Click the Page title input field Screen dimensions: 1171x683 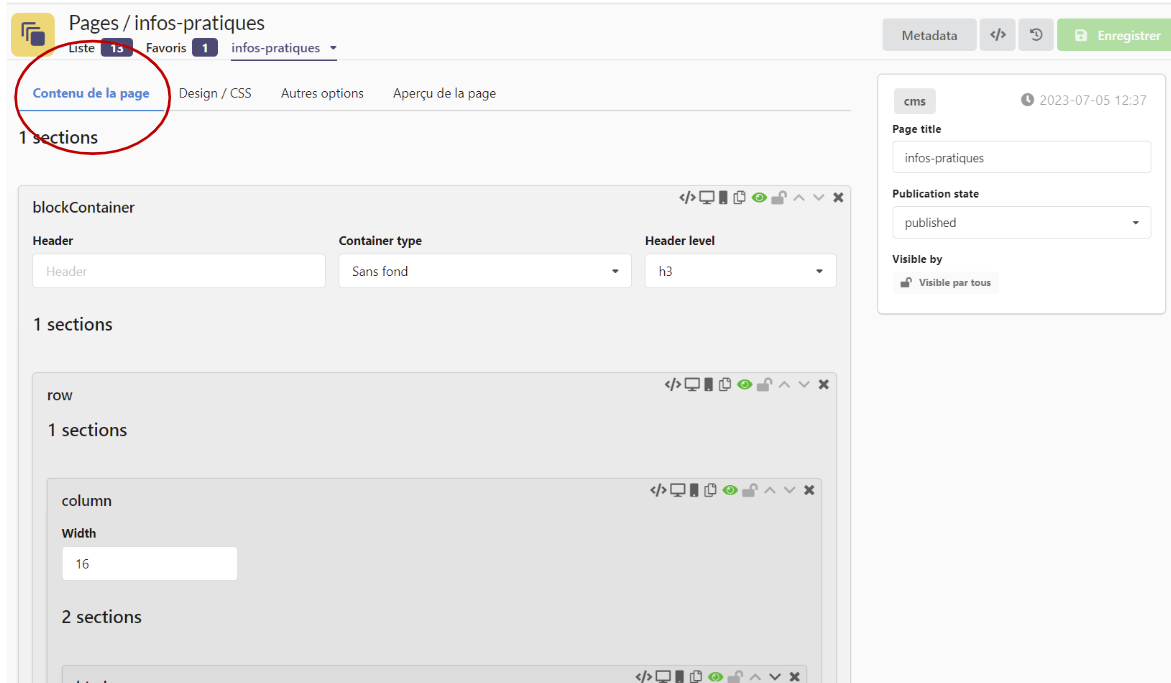[x=1021, y=158]
